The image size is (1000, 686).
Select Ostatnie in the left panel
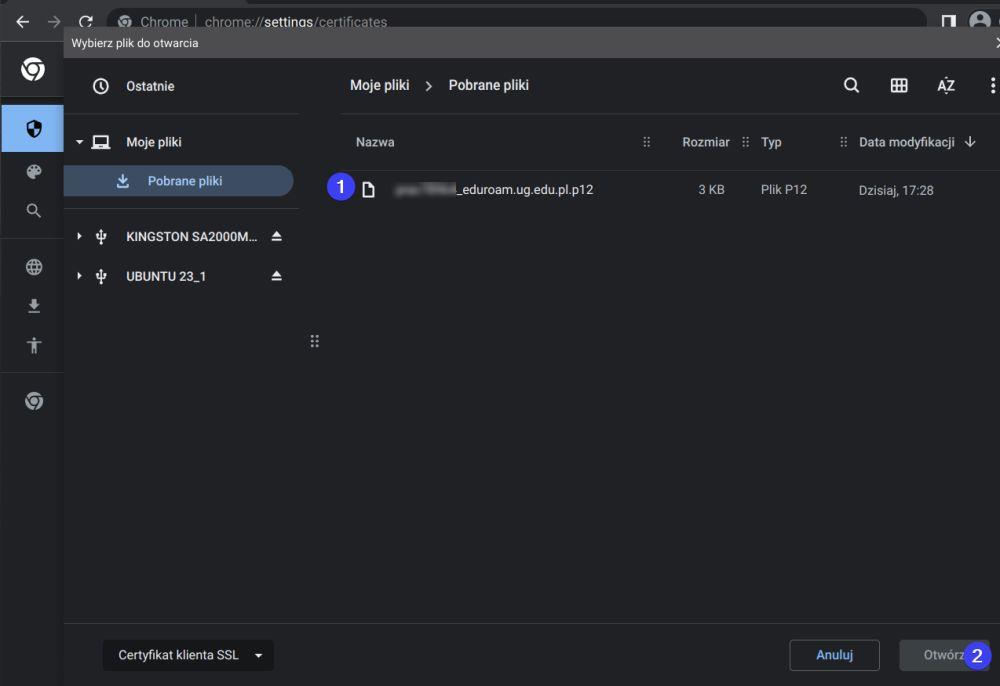(x=149, y=86)
